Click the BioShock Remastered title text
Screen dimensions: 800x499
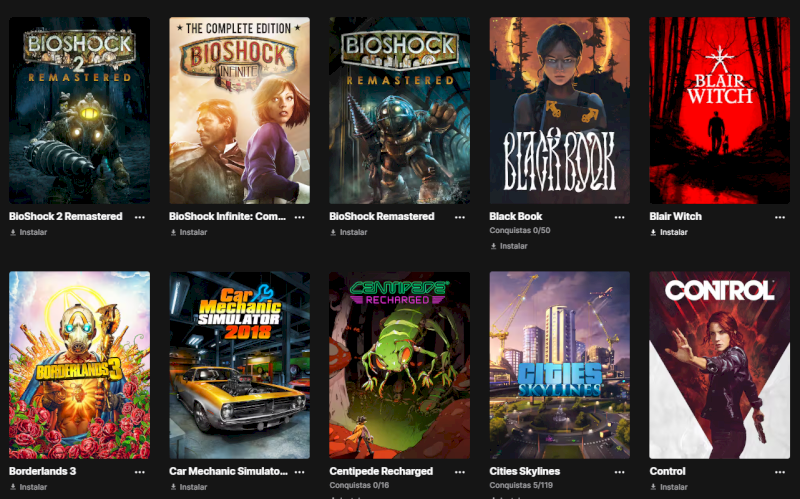click(382, 216)
